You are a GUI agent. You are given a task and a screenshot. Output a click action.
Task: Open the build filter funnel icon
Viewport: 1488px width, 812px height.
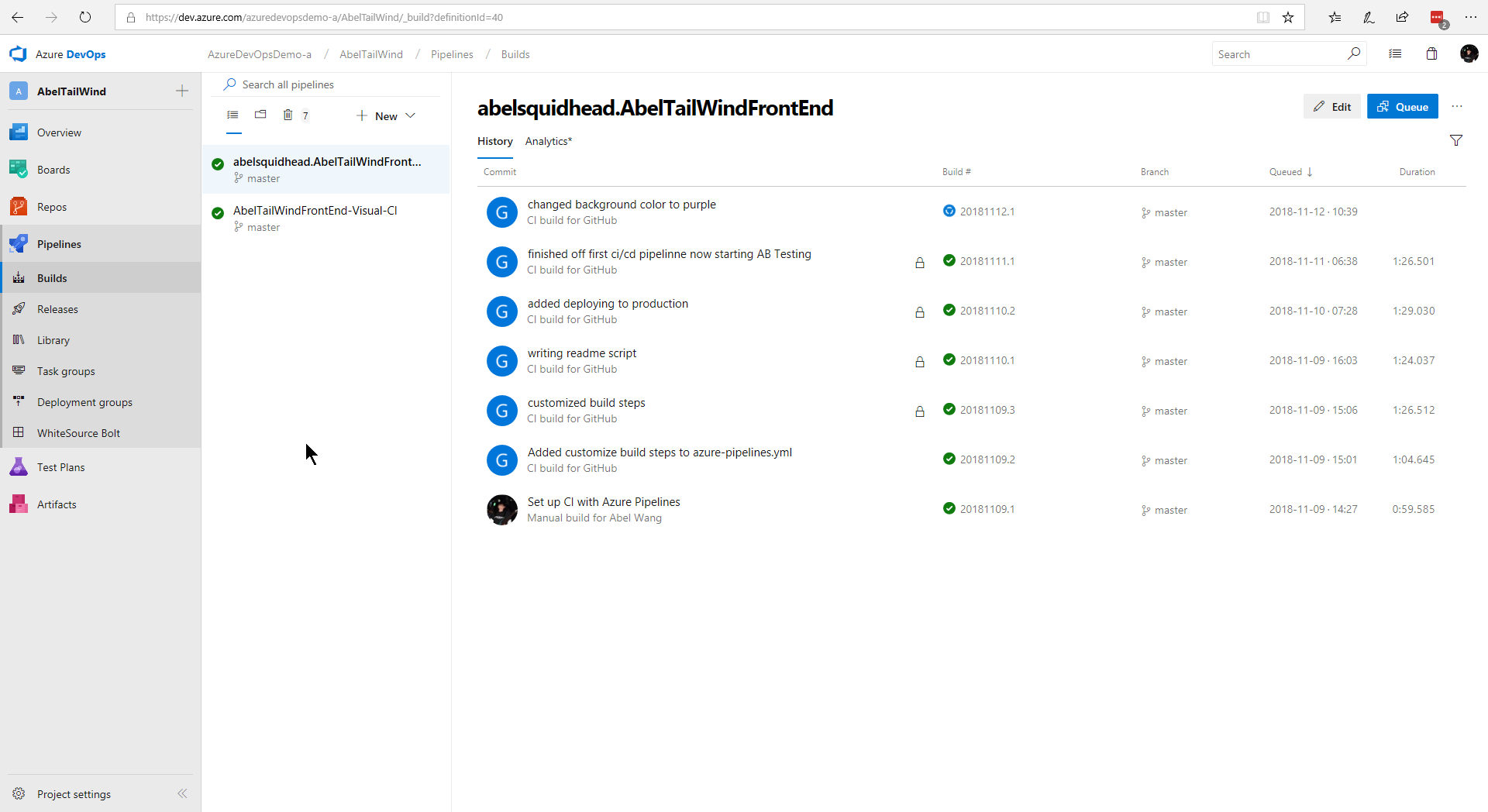click(x=1456, y=140)
